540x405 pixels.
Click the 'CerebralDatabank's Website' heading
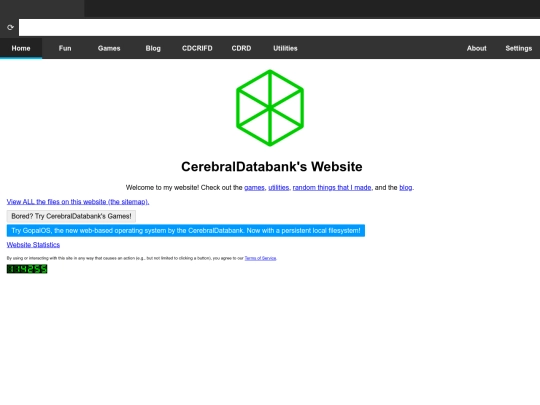272,167
